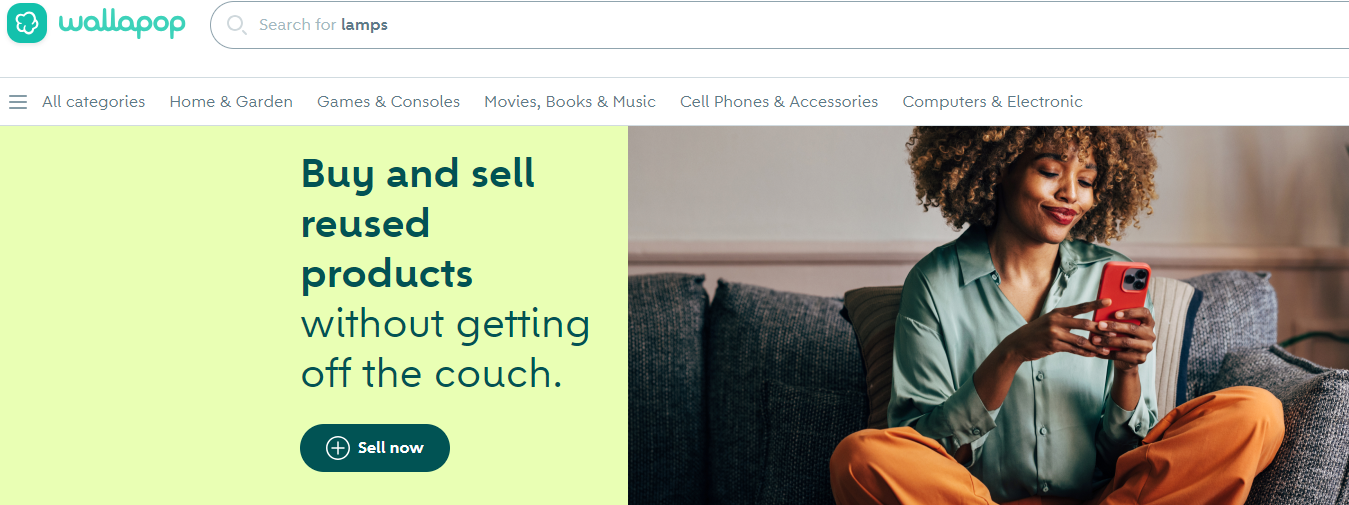Open Computers & Electronic category
The width and height of the screenshot is (1349, 505).
click(x=993, y=102)
